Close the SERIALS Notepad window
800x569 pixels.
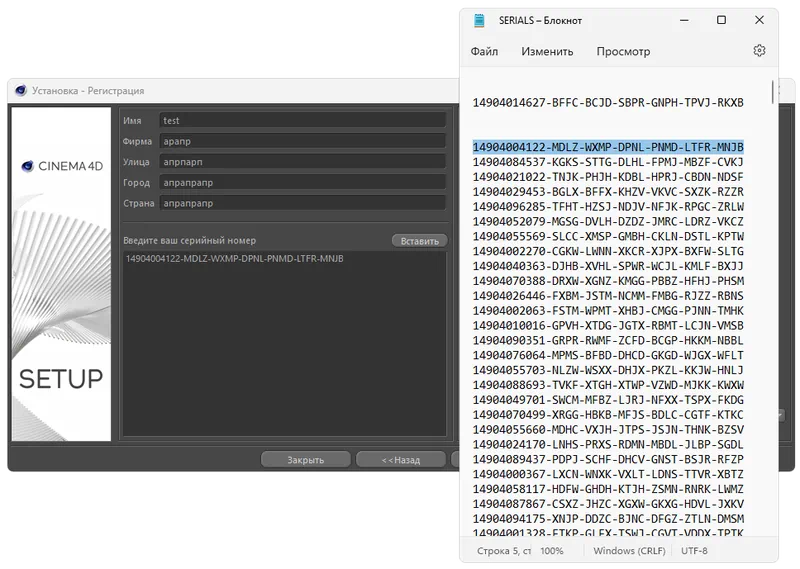tap(759, 20)
